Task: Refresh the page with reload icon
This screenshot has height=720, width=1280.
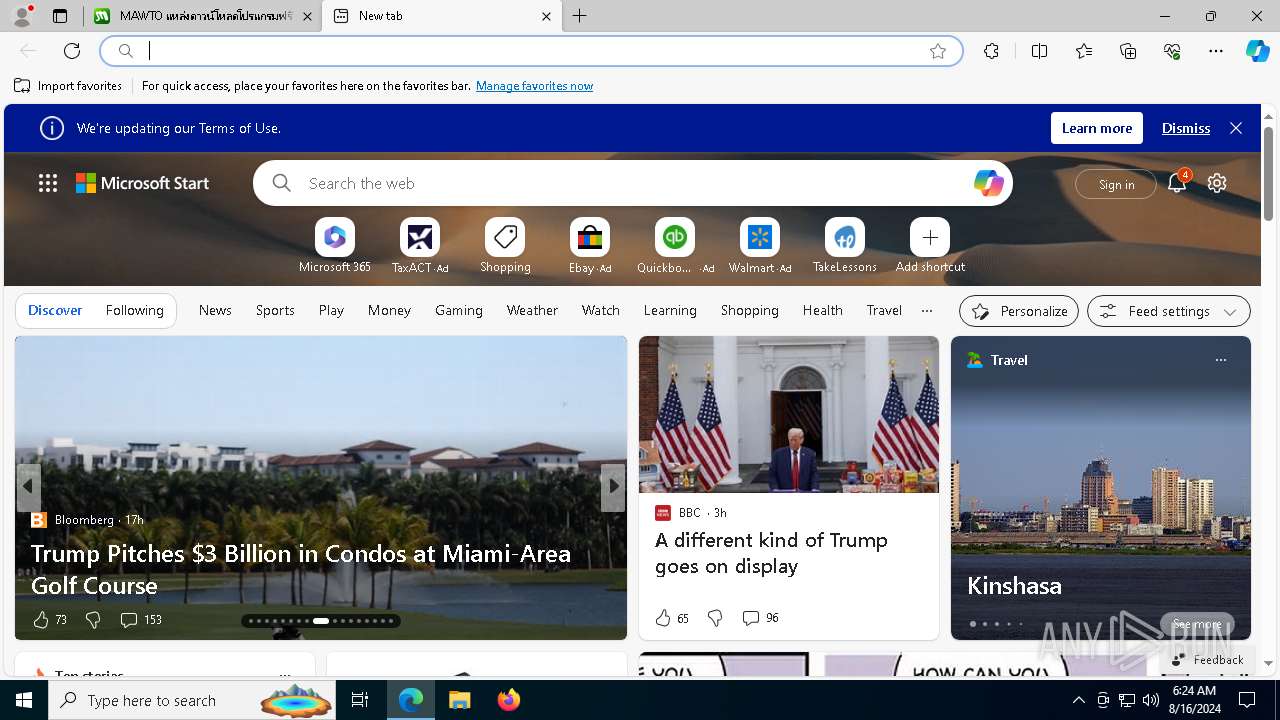Action: click(x=72, y=51)
